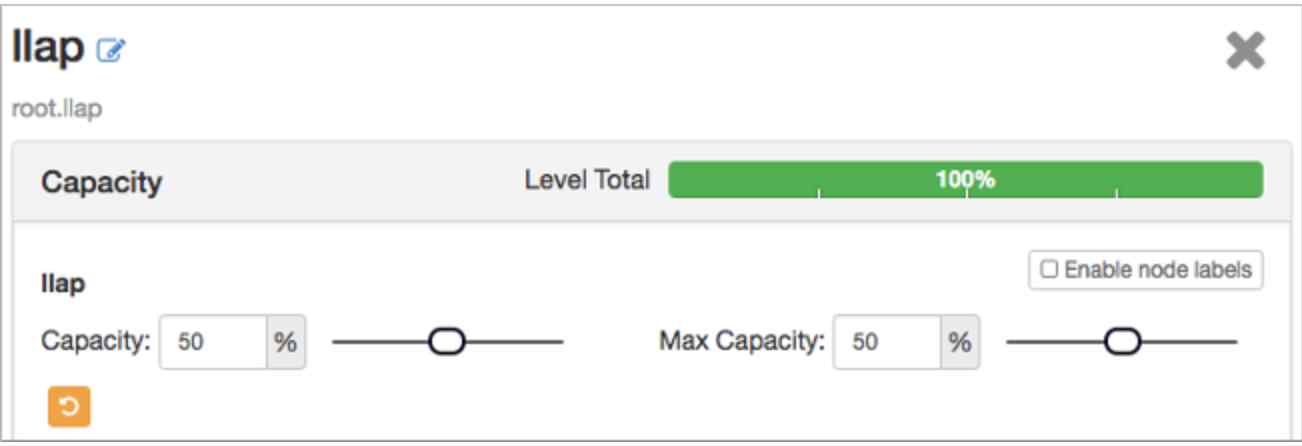Click the green Level Total 100% bar
The image size is (1302, 446).
tap(965, 180)
